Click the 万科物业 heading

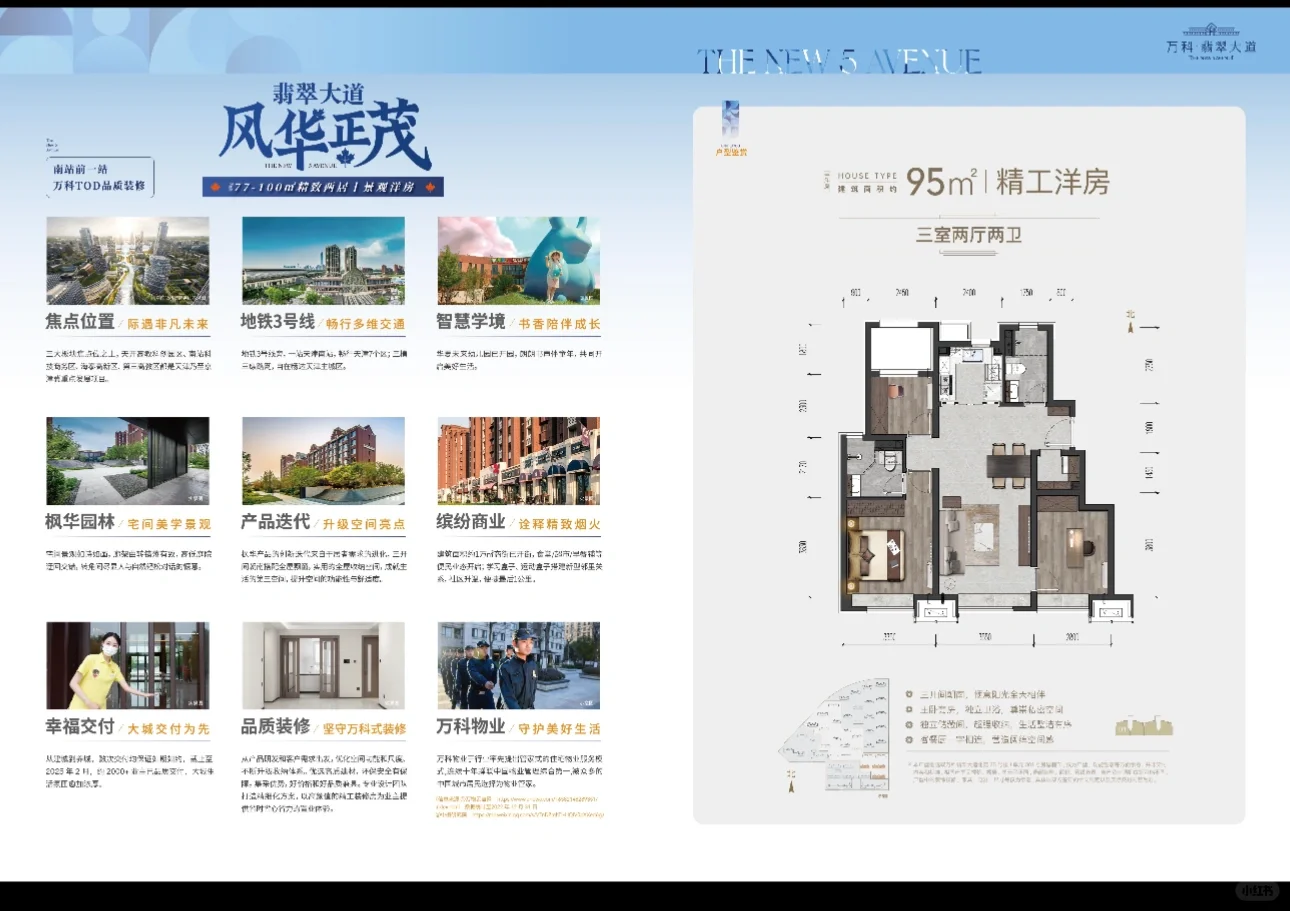[471, 728]
